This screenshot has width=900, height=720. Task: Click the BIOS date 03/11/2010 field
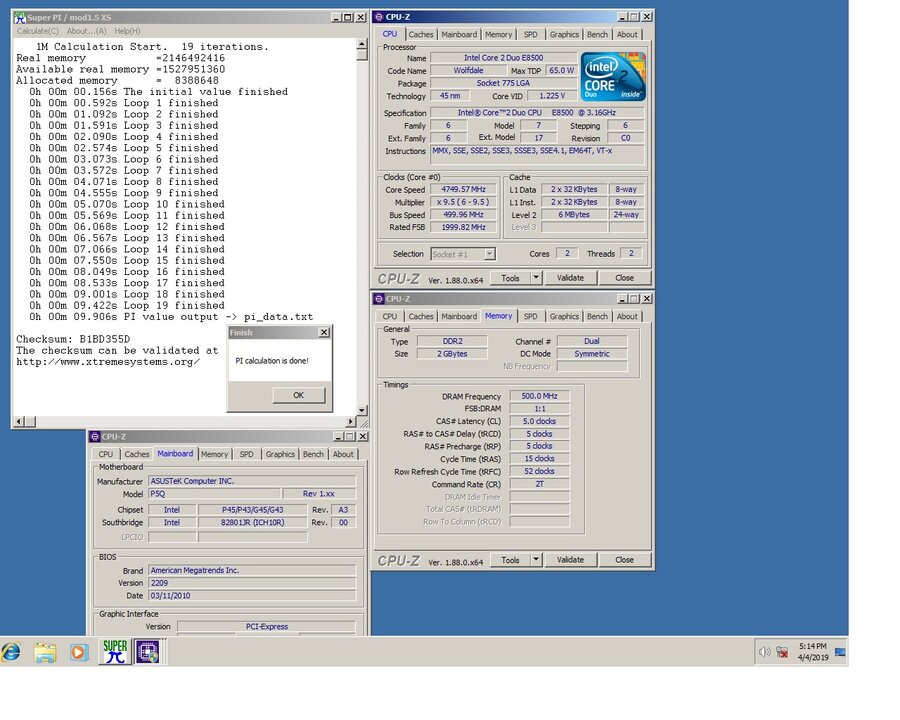coord(252,595)
